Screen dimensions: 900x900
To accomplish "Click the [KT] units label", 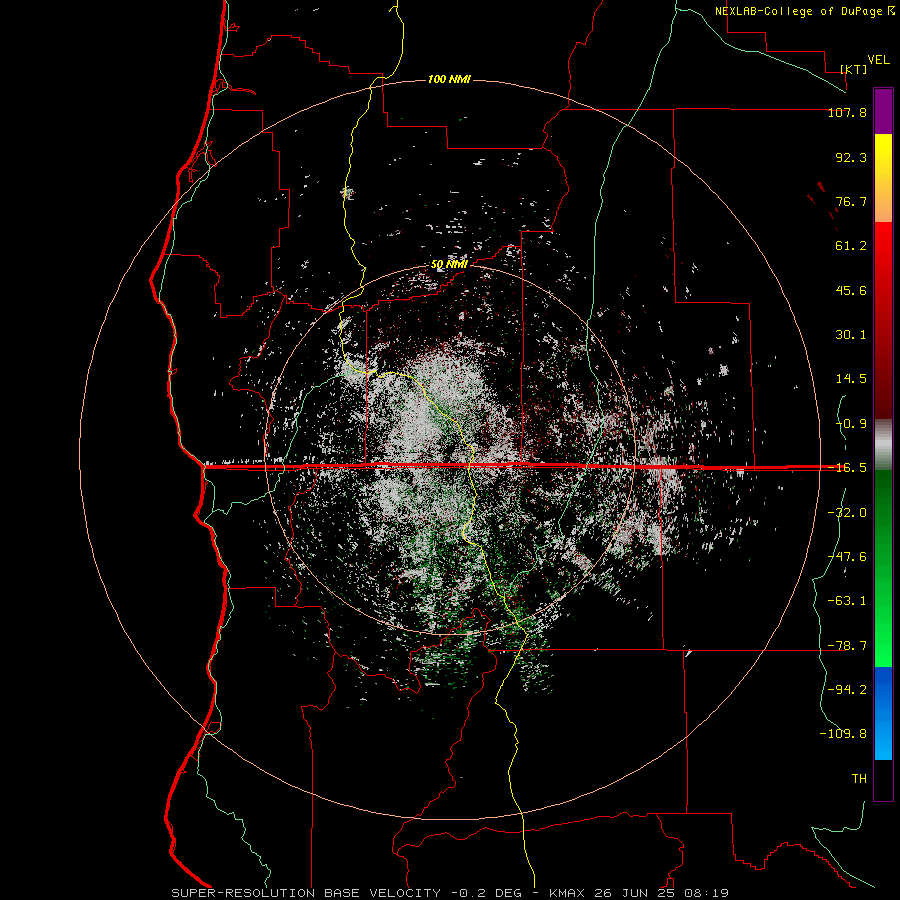I will coord(854,69).
